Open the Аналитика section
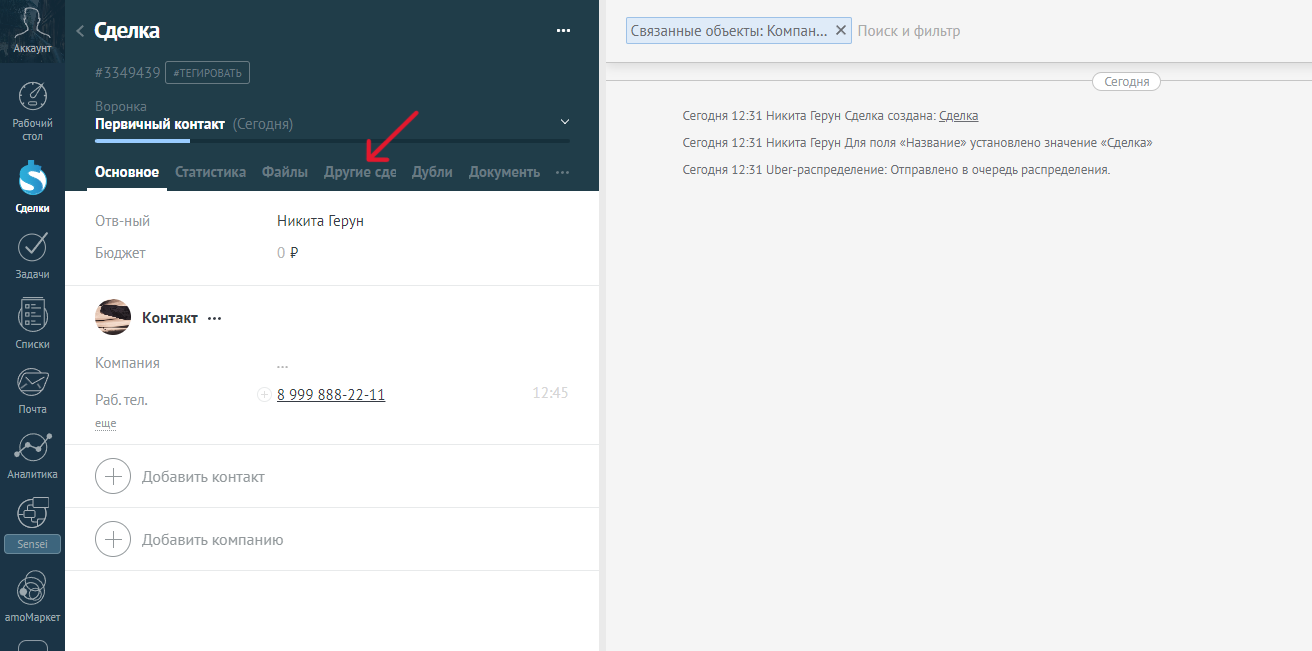The height and width of the screenshot is (651, 1312). pyautogui.click(x=32, y=457)
